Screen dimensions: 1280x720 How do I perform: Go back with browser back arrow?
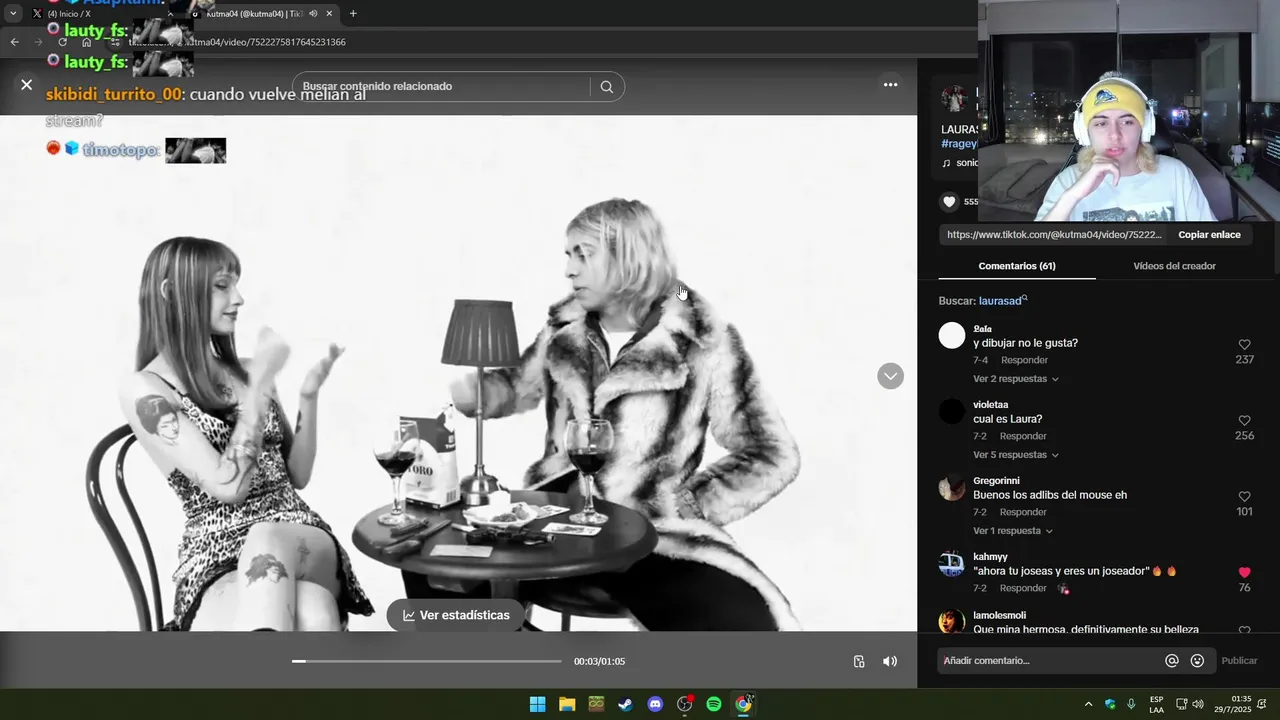[x=14, y=42]
